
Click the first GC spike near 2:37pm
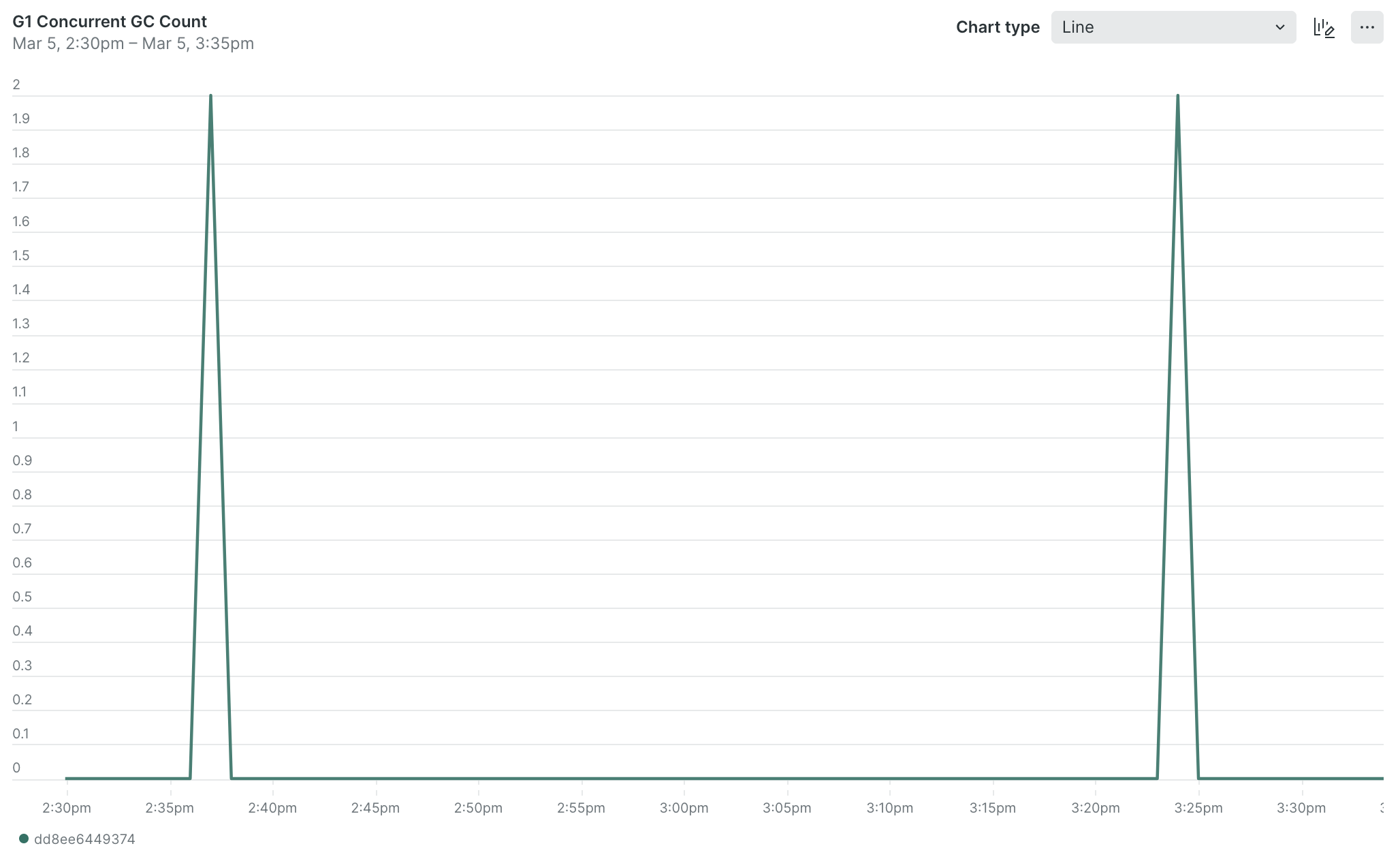tap(211, 95)
